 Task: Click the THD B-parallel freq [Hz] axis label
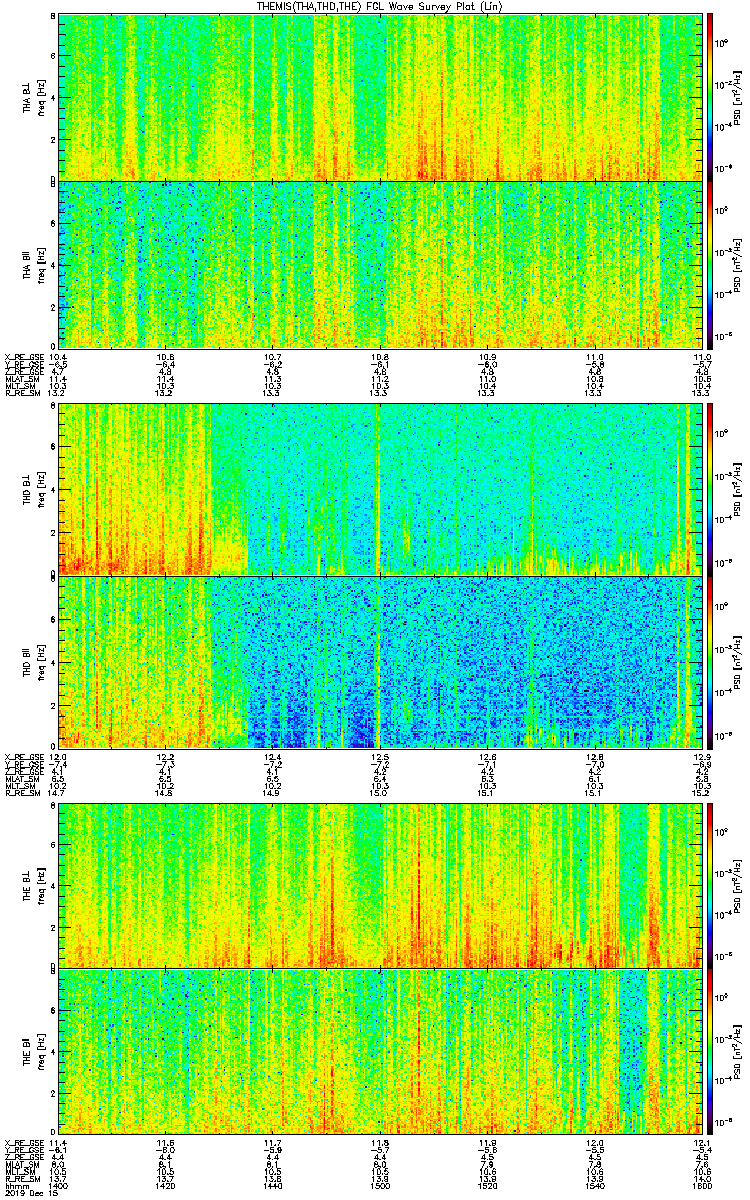pyautogui.click(x=40, y=662)
